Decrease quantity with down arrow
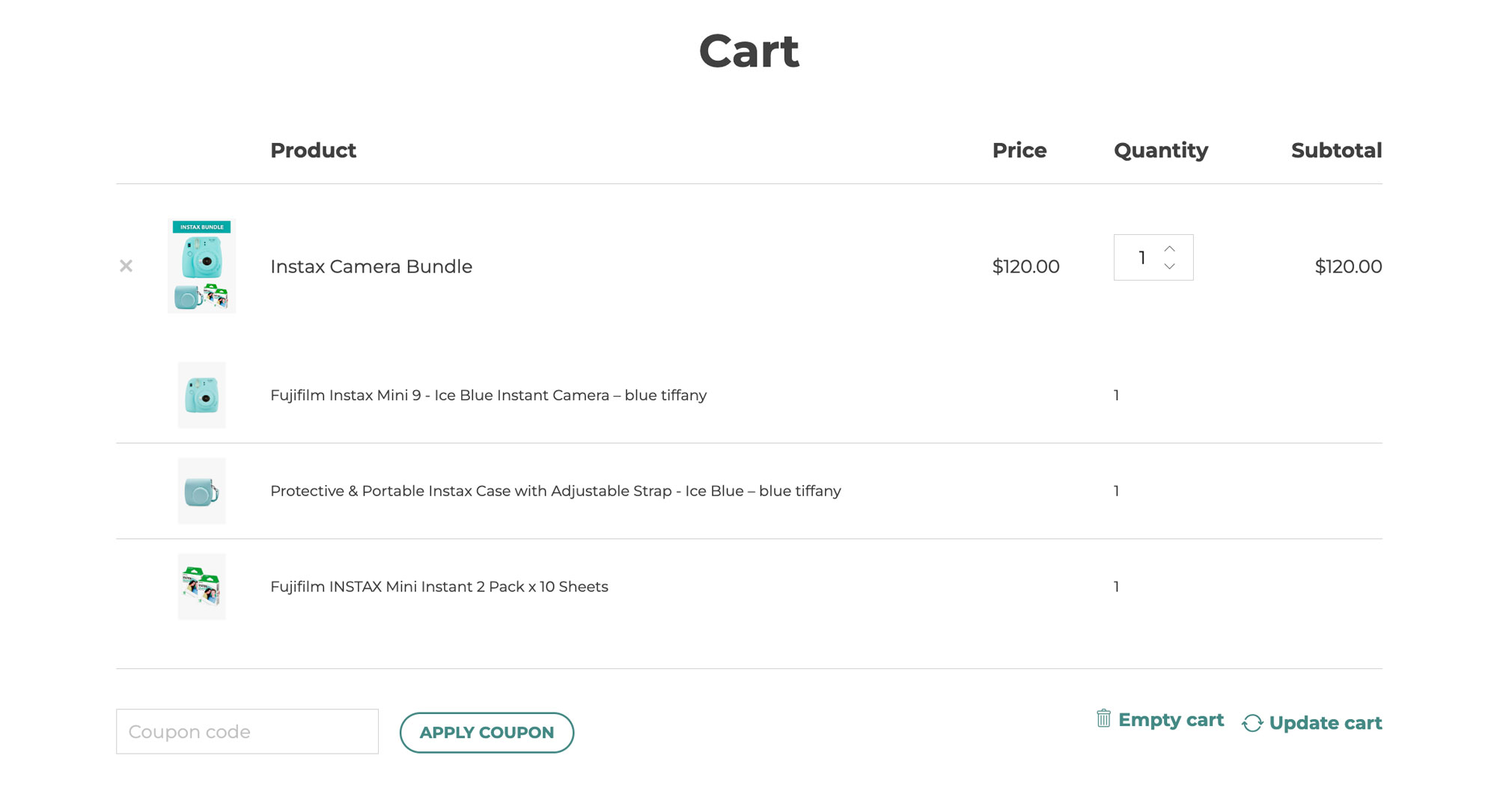Image resolution: width=1497 pixels, height=812 pixels. coord(1169,267)
